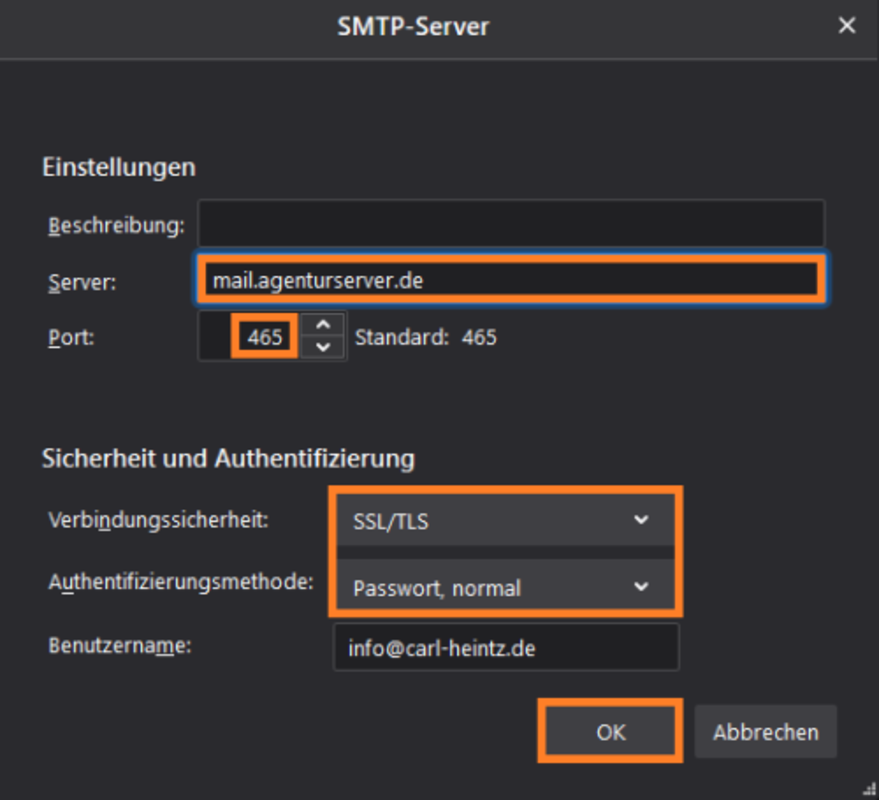Open the SSL/TLS connection security dropdown

505,521
